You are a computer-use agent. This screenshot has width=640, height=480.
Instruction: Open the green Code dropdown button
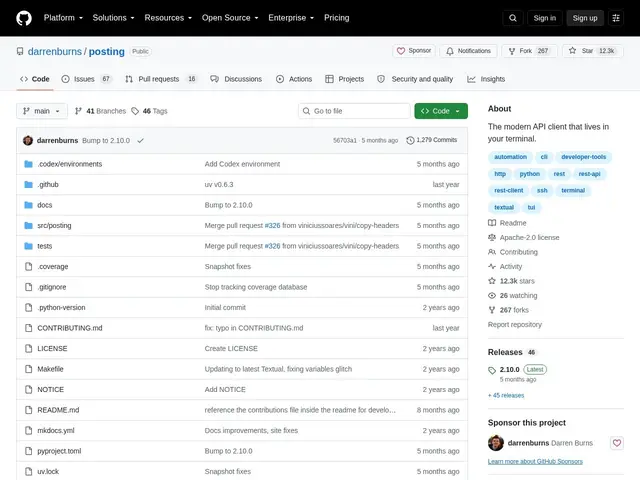pos(441,111)
